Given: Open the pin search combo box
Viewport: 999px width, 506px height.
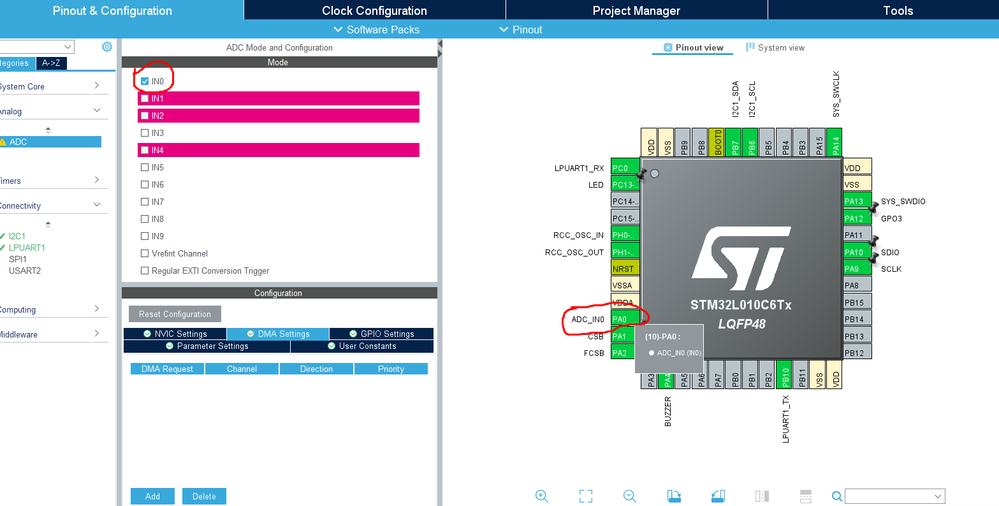Looking at the screenshot, I should 895,496.
